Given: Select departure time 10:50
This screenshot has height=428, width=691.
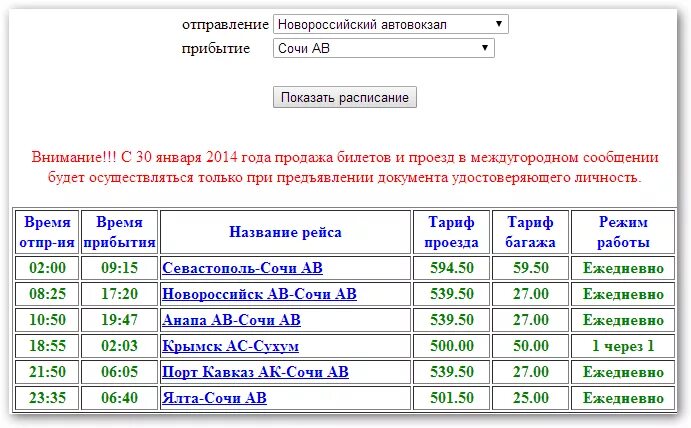Looking at the screenshot, I should [x=47, y=320].
